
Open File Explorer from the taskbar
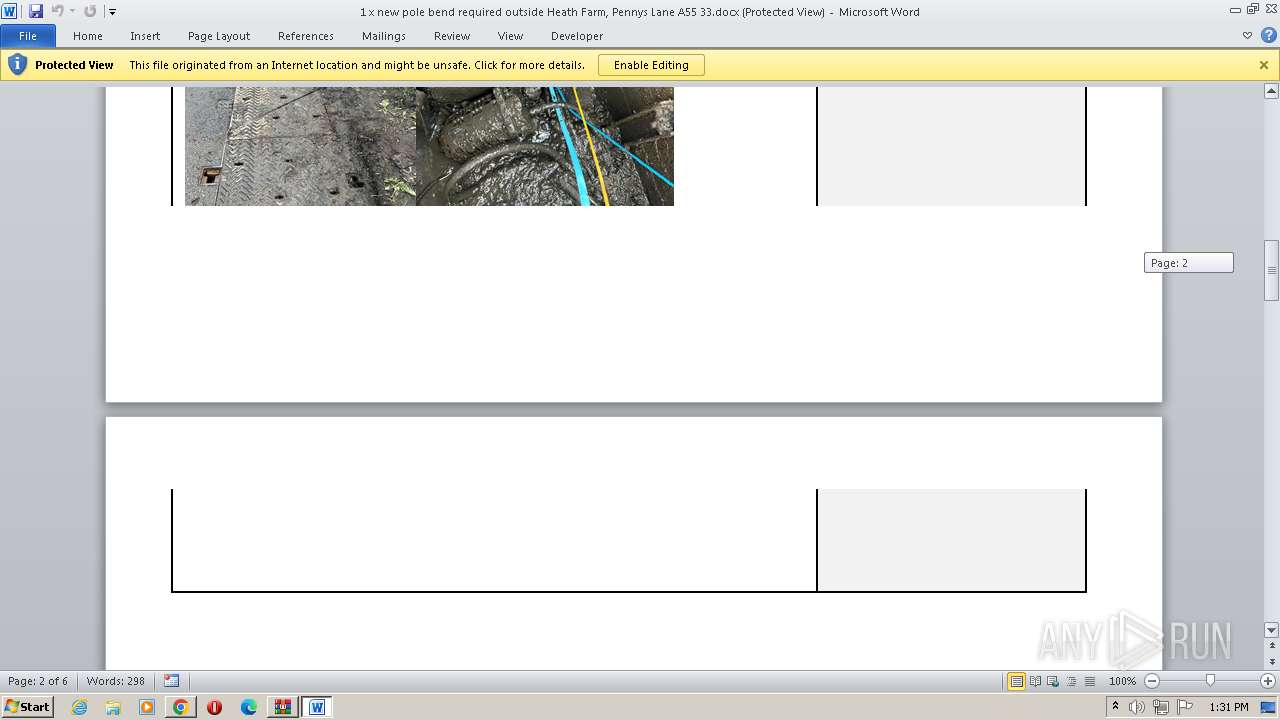click(x=113, y=707)
